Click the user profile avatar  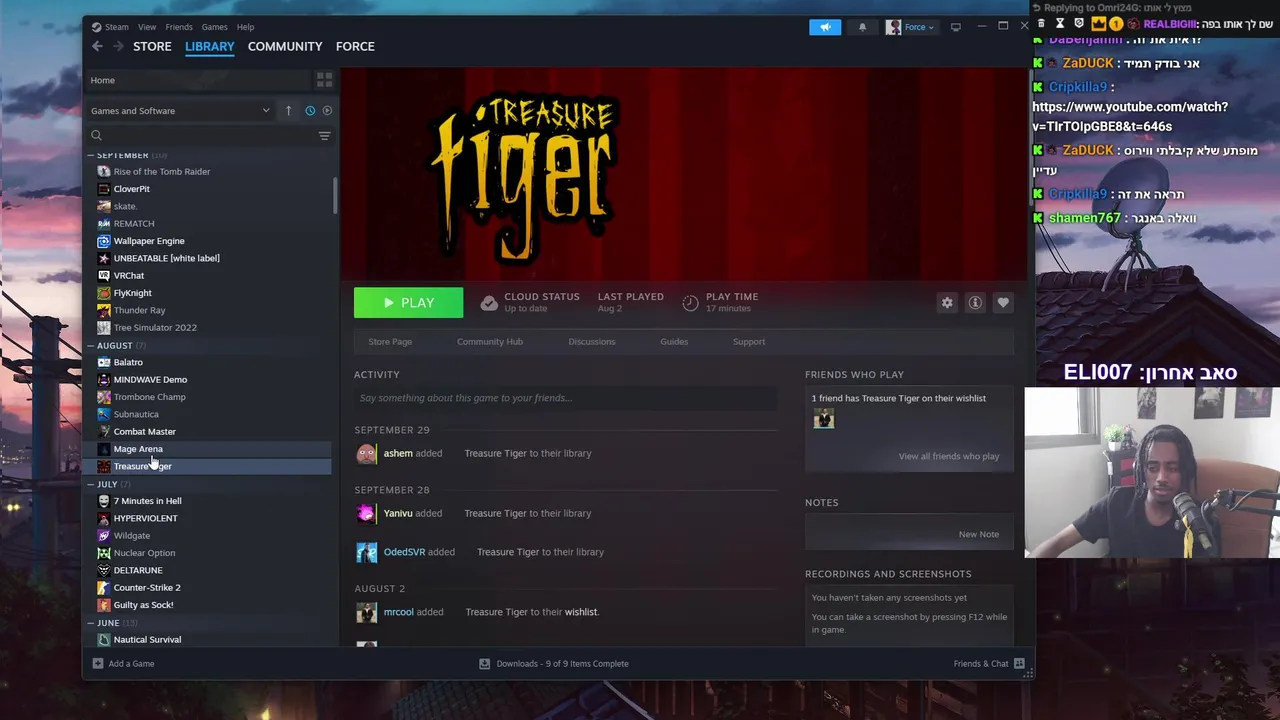[893, 27]
